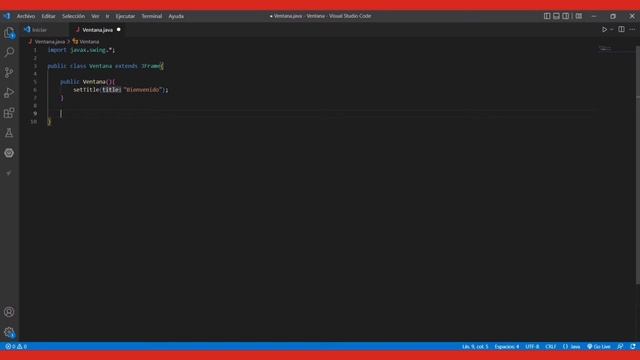Click the text "public class Ventana extends JFrame"
This screenshot has height=360, width=640.
coord(104,66)
